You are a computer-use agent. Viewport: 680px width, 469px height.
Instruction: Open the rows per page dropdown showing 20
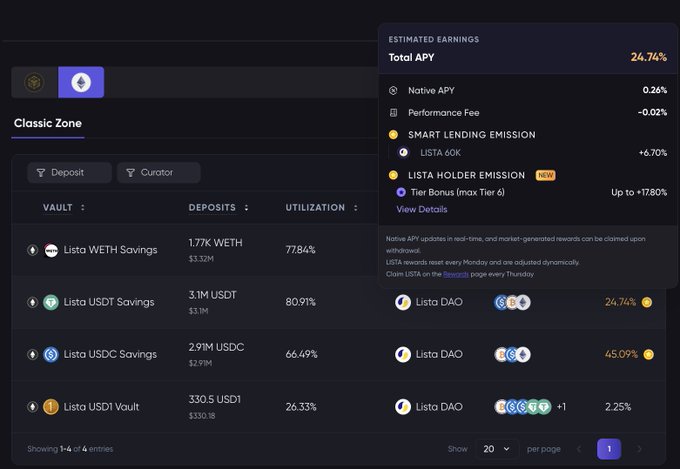point(497,449)
